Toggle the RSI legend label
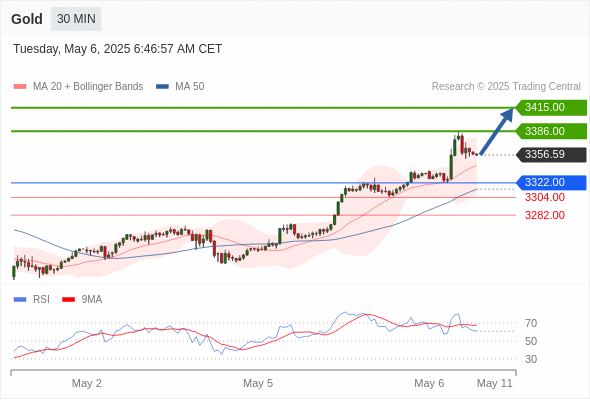590x400 pixels. pyautogui.click(x=41, y=300)
